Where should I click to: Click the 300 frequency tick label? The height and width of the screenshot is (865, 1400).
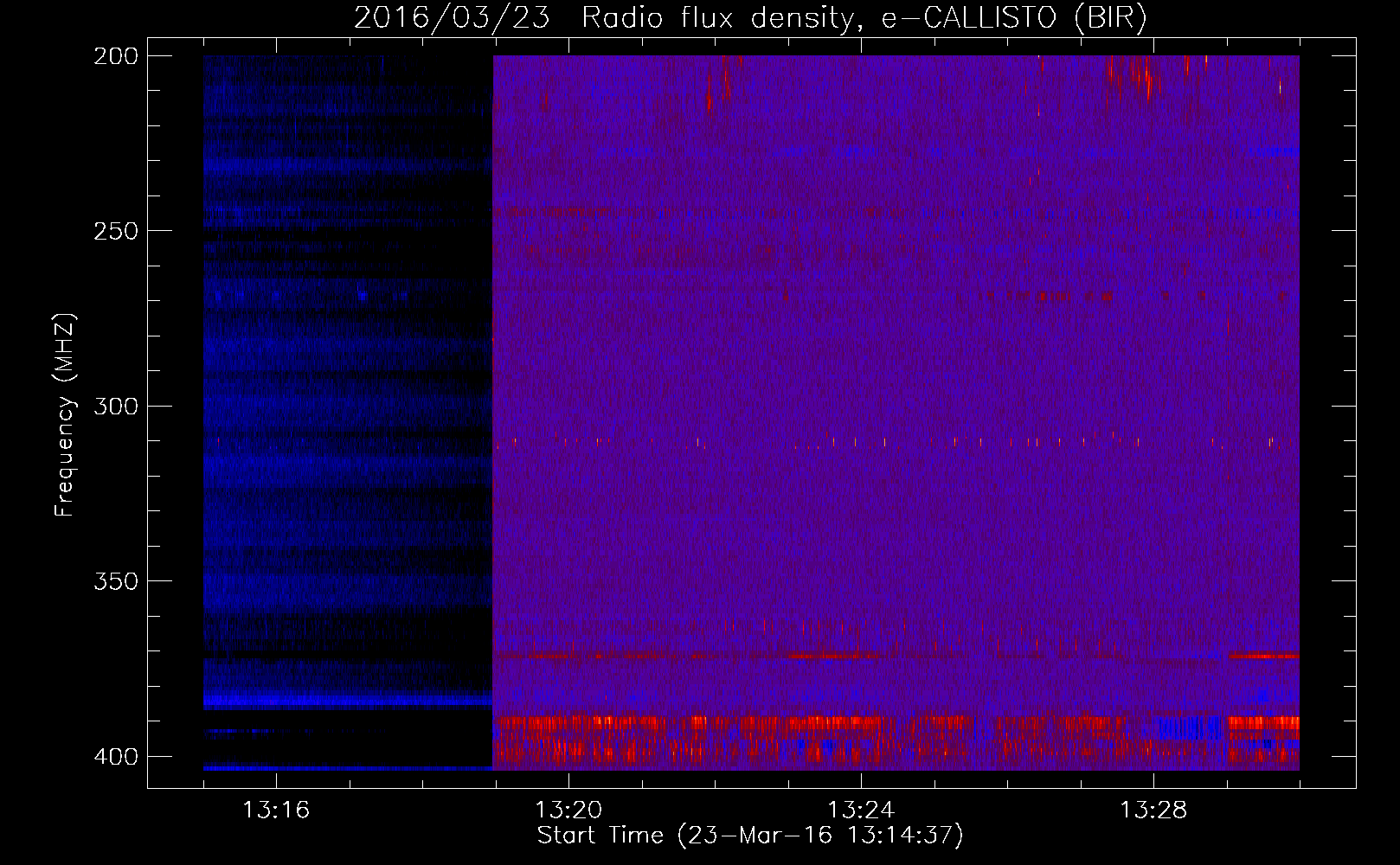tap(115, 406)
